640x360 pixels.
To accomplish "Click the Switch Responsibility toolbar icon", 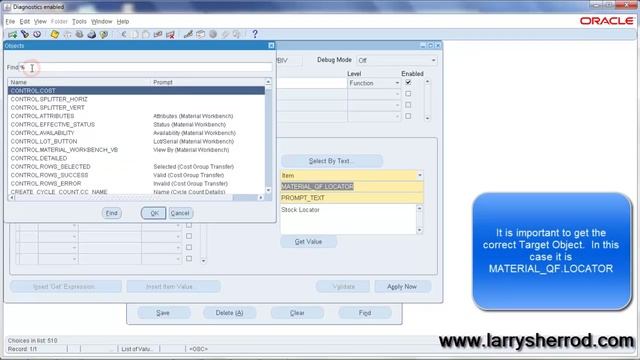I will tap(80, 34).
